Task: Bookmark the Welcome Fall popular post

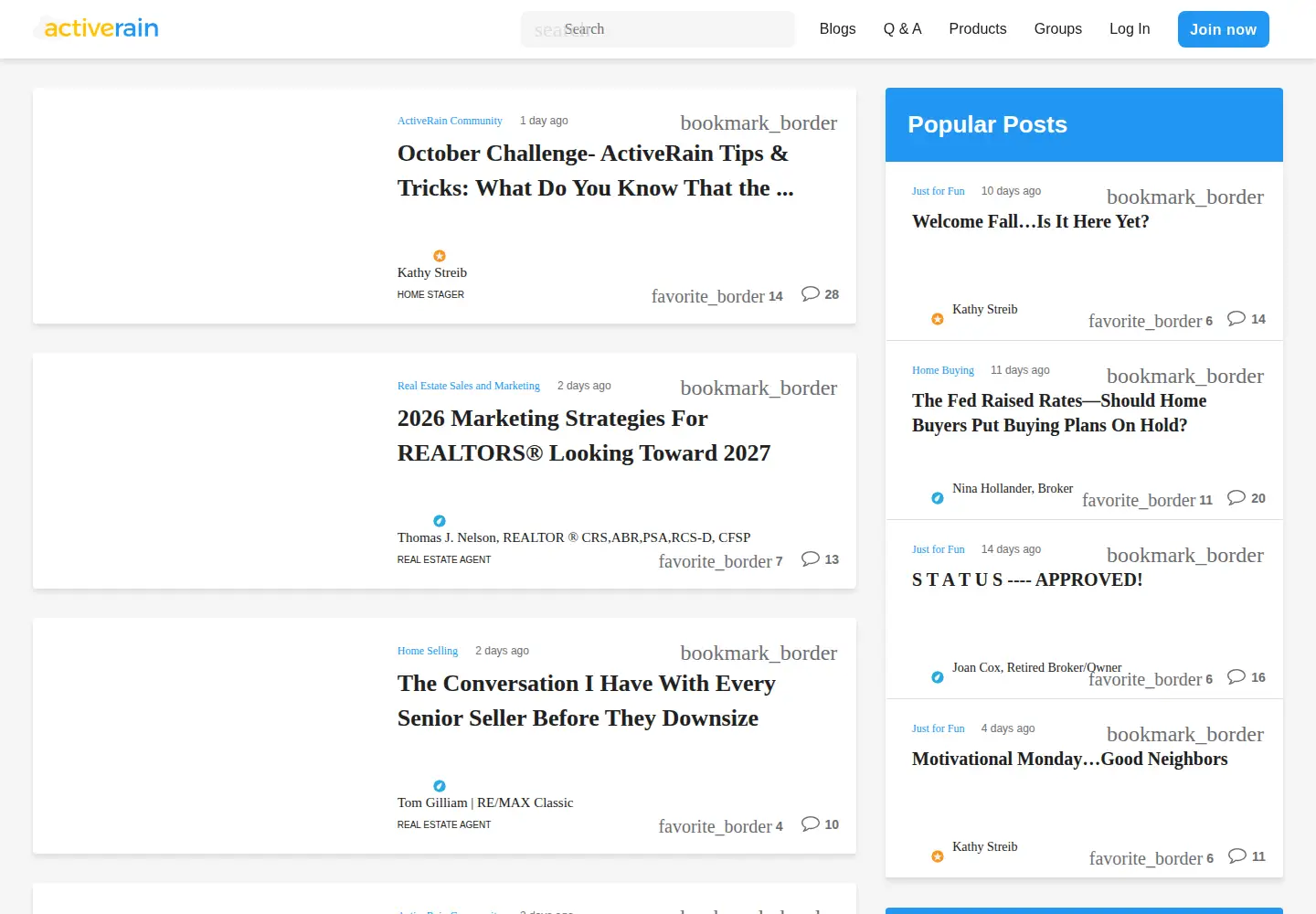Action: pos(1185,197)
